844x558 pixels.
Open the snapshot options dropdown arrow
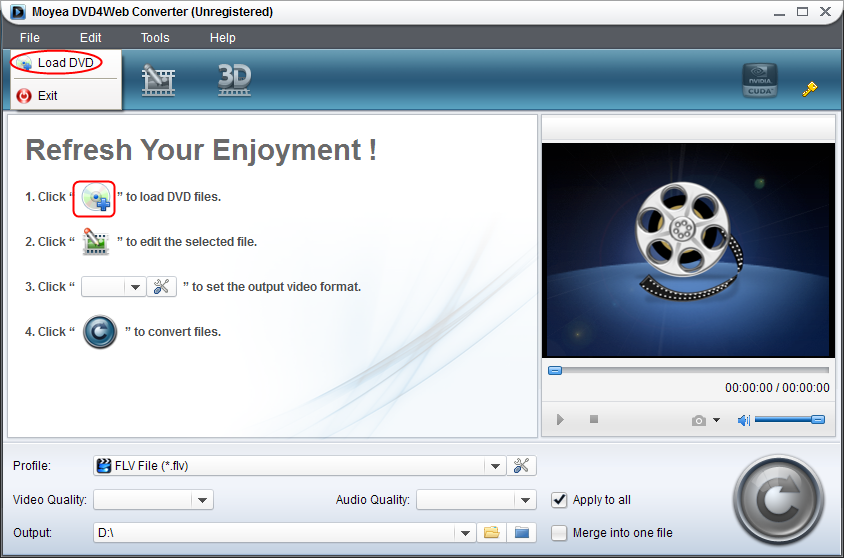[x=716, y=420]
